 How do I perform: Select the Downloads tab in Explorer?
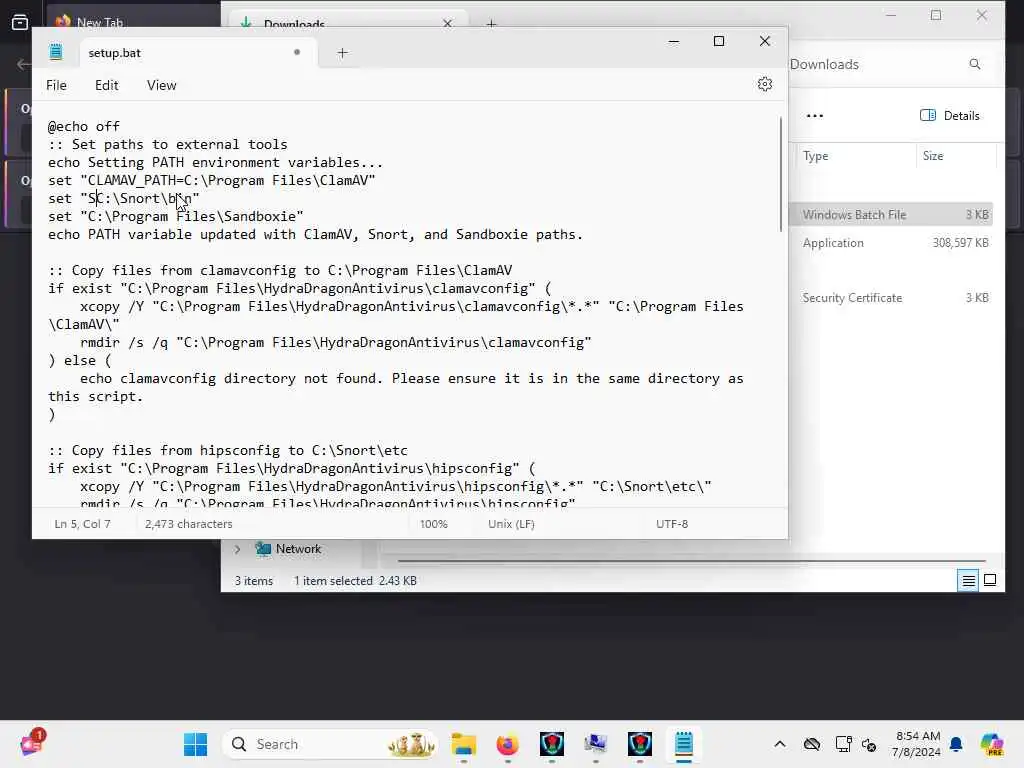tap(346, 21)
